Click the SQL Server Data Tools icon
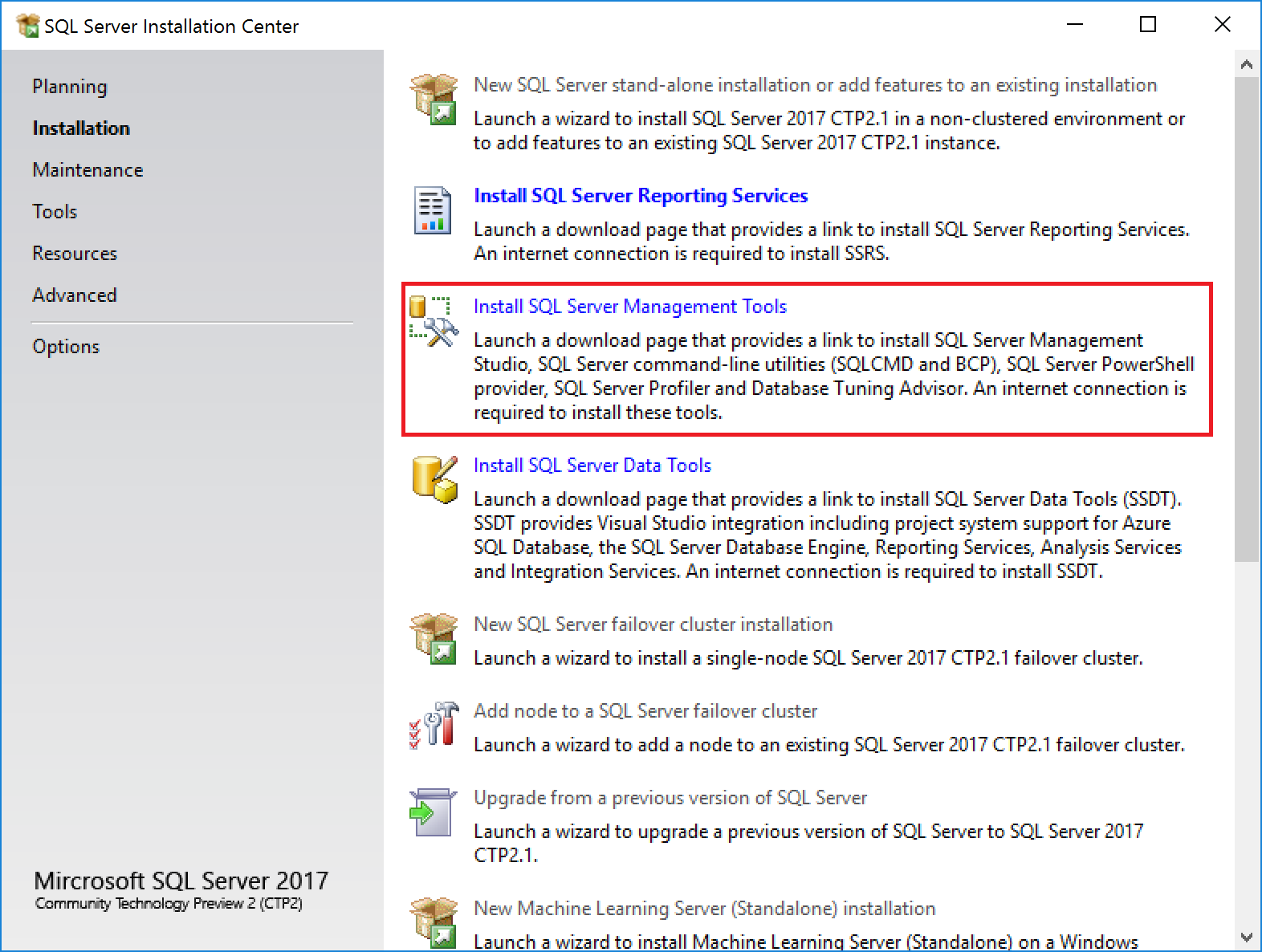 (x=434, y=480)
